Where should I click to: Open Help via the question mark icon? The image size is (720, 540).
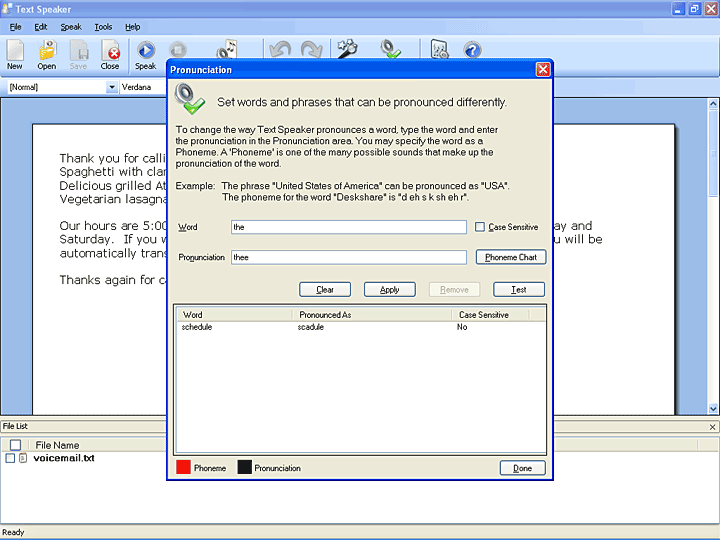472,49
